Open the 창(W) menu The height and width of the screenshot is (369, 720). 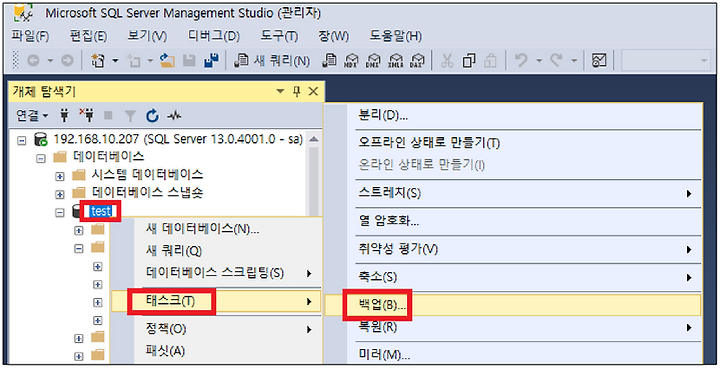coord(334,36)
